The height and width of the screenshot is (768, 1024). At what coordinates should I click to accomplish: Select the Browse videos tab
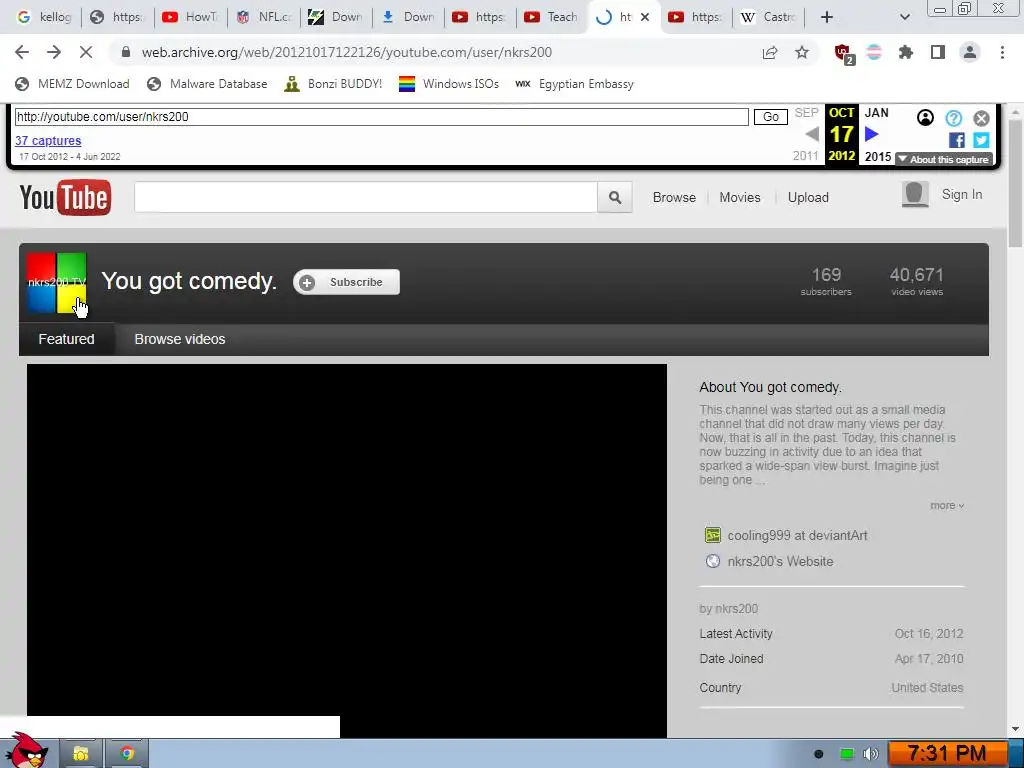click(x=180, y=339)
